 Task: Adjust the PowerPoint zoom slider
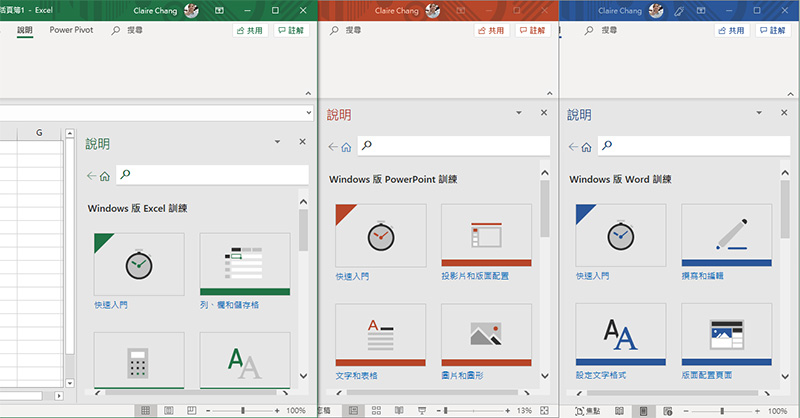(x=445, y=410)
